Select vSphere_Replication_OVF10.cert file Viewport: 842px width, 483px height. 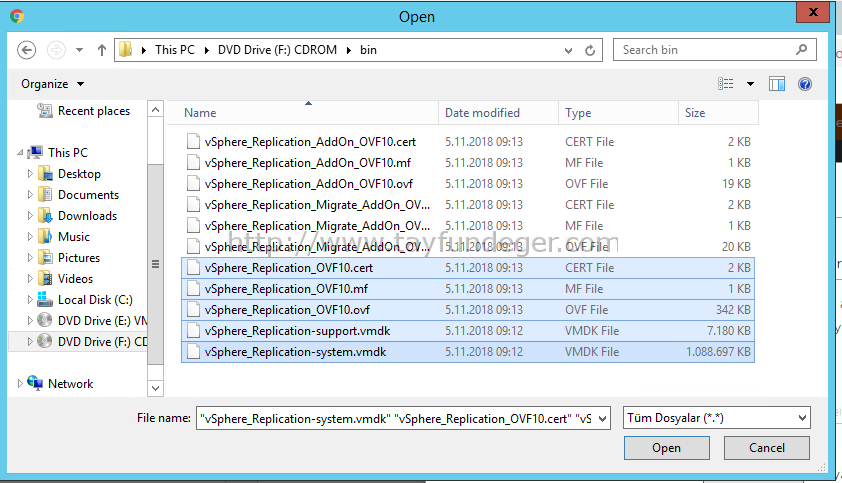click(x=468, y=268)
